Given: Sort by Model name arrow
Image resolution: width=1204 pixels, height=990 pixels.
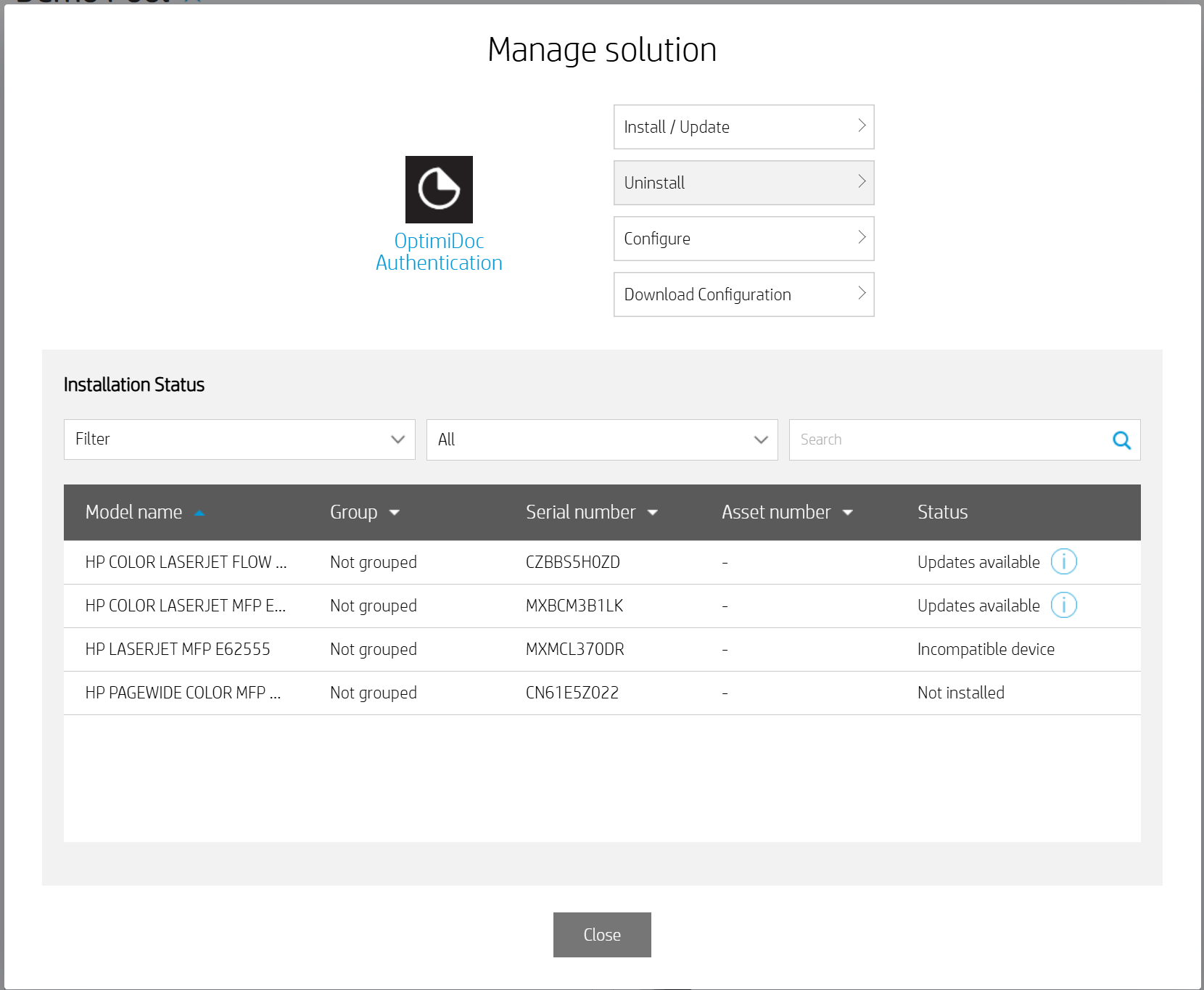Looking at the screenshot, I should 199,513.
